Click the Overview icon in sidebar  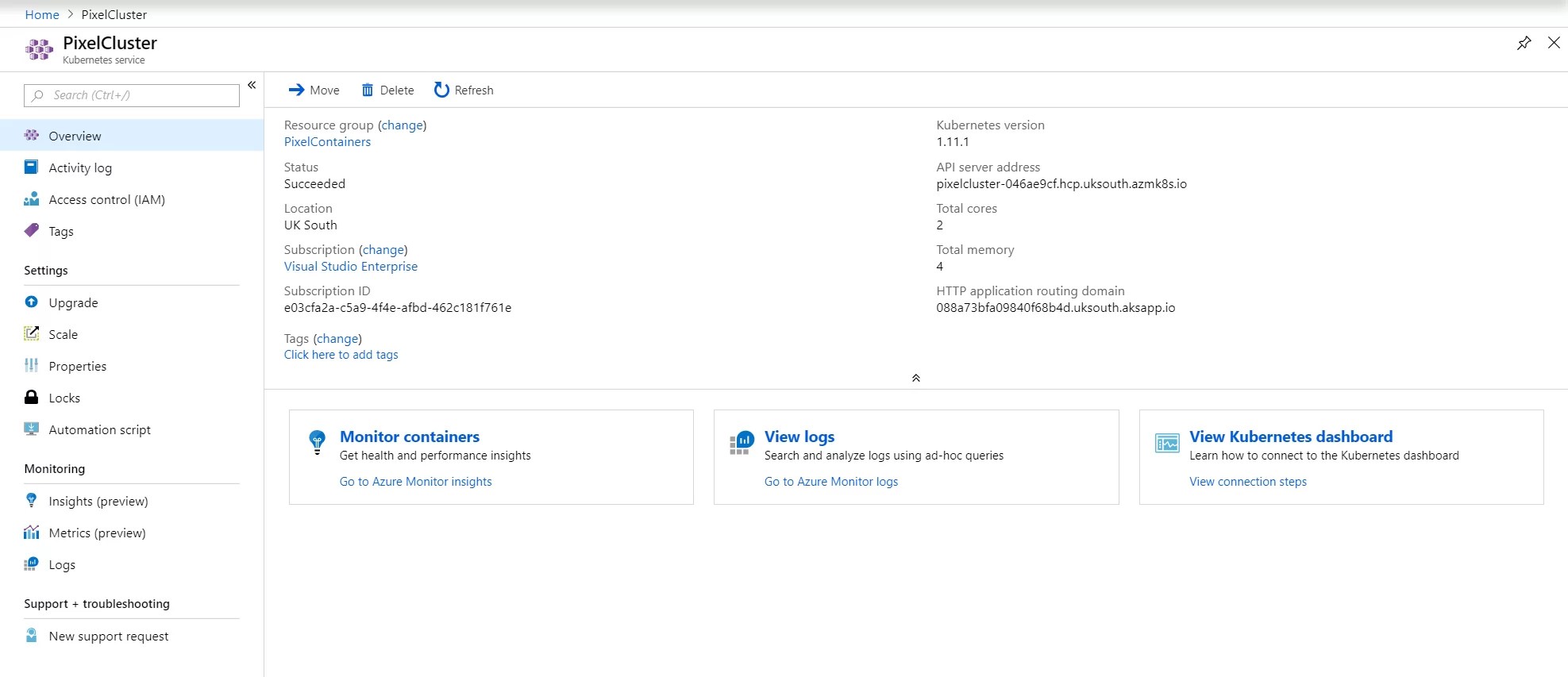32,136
